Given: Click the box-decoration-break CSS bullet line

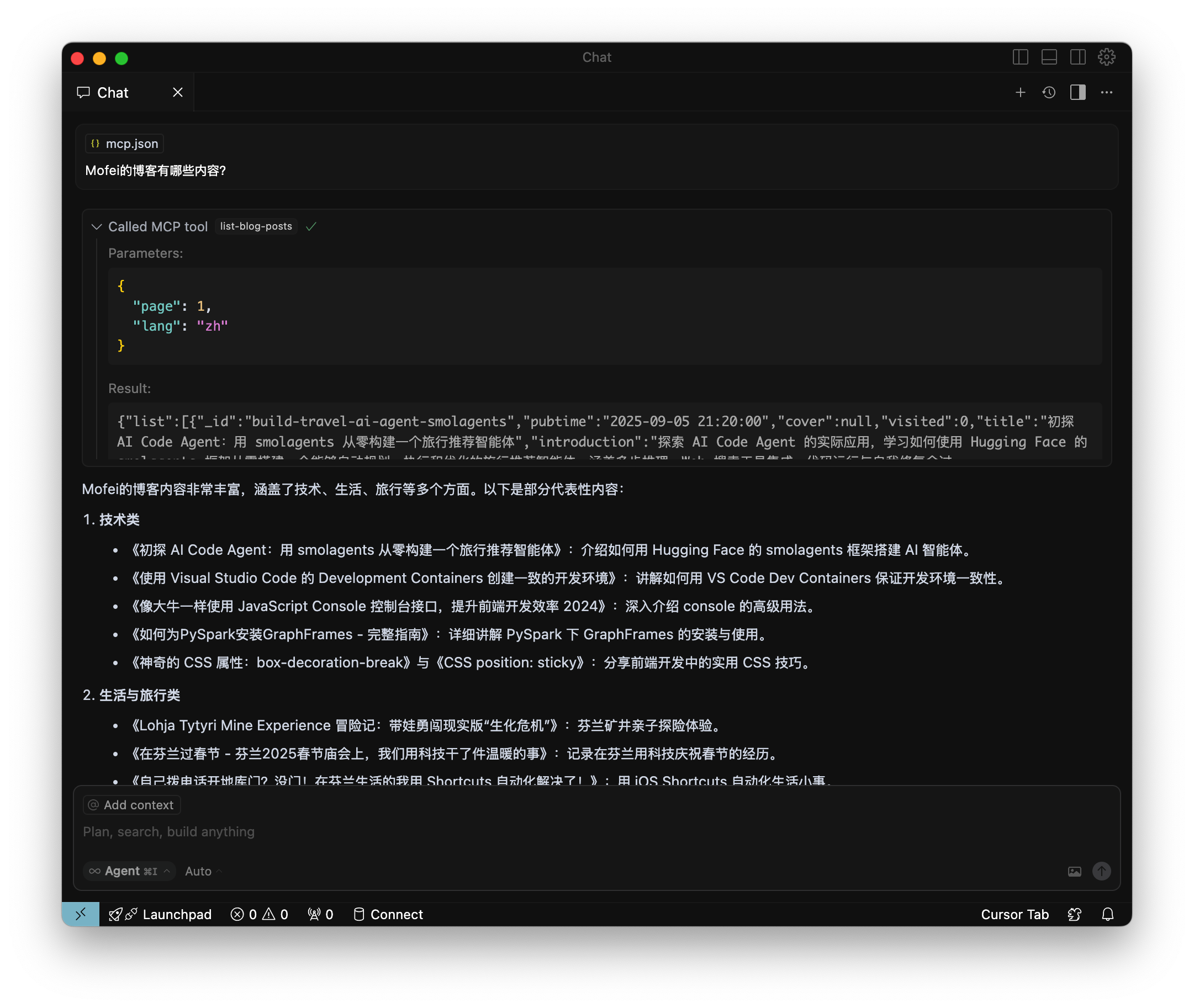Looking at the screenshot, I should tap(471, 663).
